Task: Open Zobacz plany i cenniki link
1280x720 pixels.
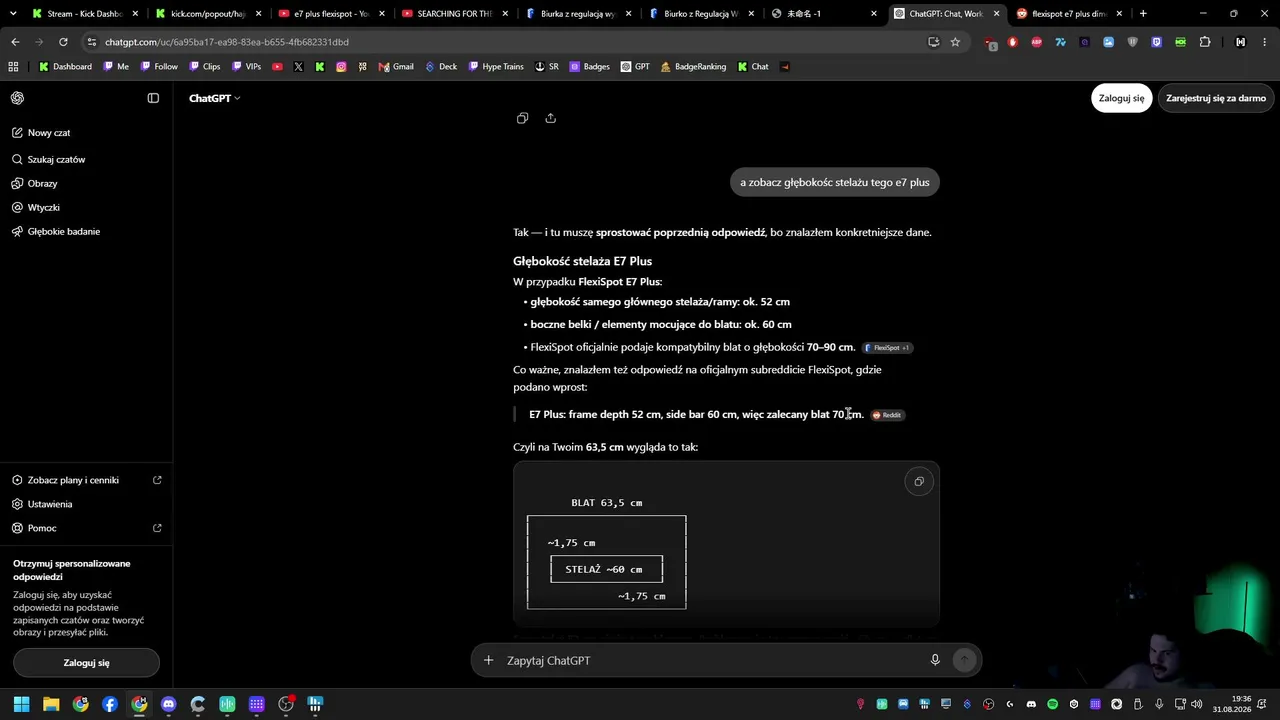Action: tap(86, 480)
